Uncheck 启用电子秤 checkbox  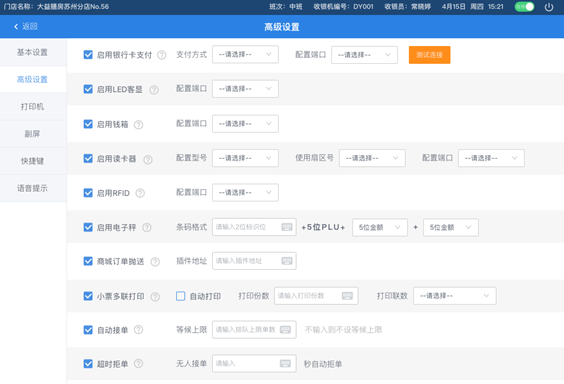click(88, 227)
